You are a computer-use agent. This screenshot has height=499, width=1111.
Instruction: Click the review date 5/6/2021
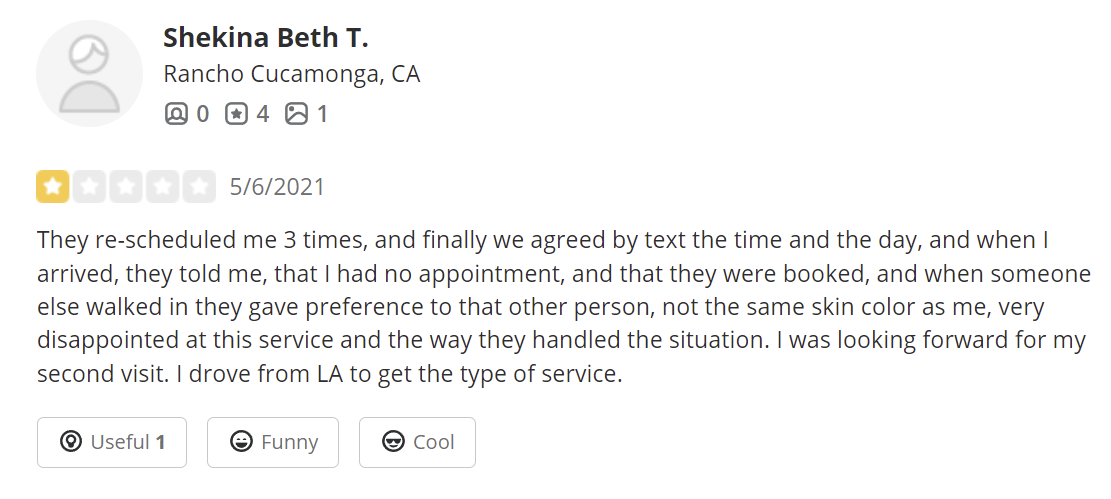click(x=277, y=187)
